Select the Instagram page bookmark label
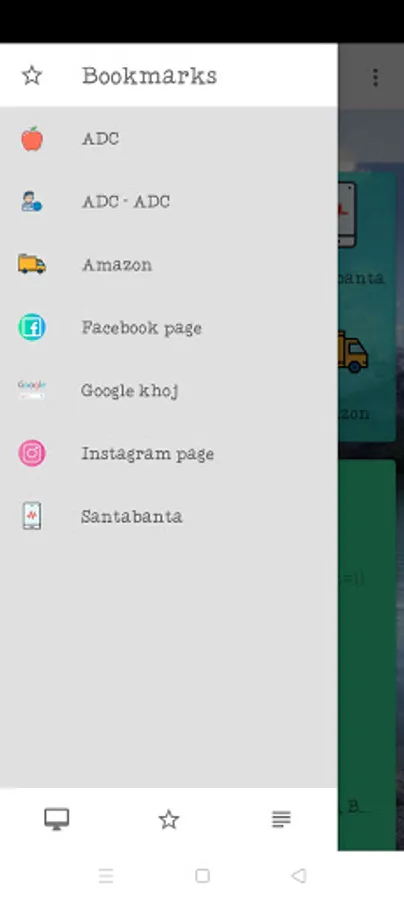 pos(147,453)
